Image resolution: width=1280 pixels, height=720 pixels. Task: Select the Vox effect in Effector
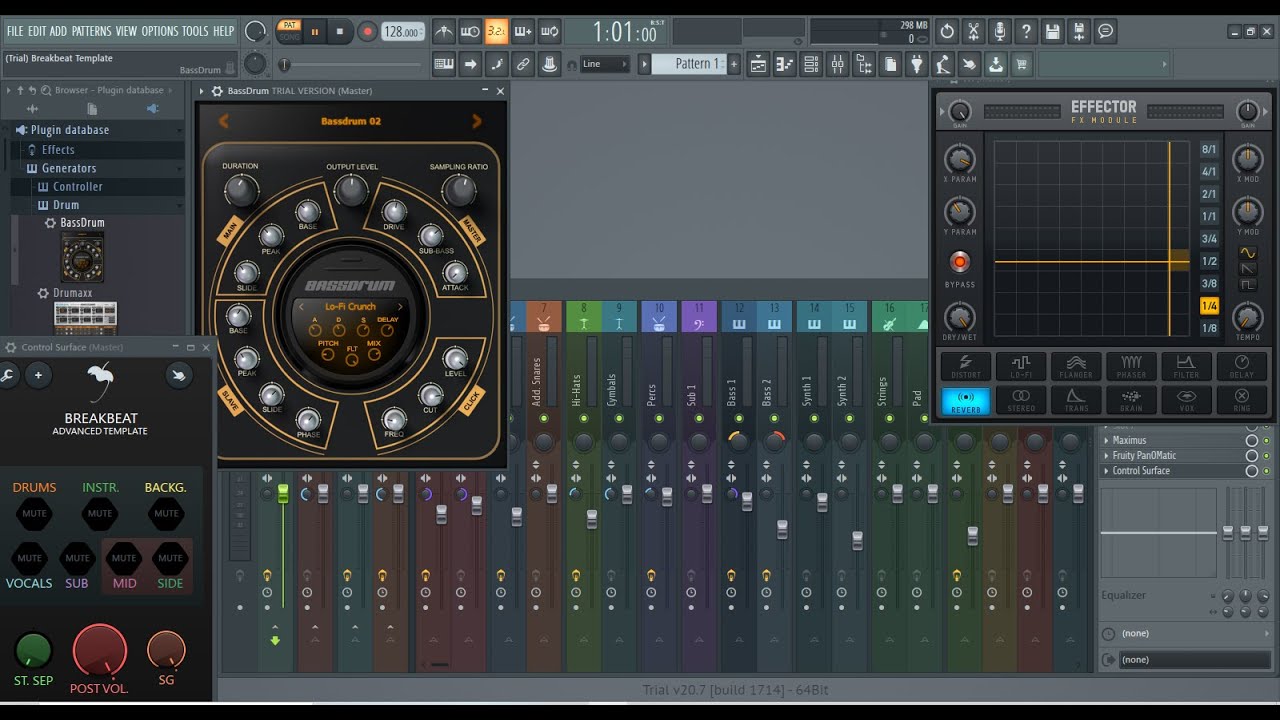pyautogui.click(x=1186, y=400)
